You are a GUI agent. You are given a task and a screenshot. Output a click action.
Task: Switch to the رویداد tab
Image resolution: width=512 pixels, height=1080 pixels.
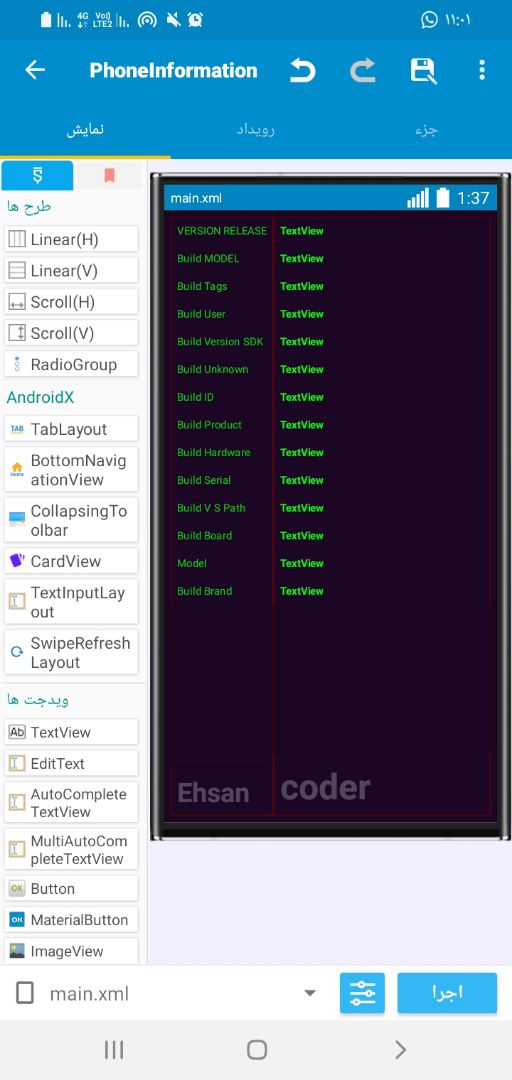coord(256,129)
